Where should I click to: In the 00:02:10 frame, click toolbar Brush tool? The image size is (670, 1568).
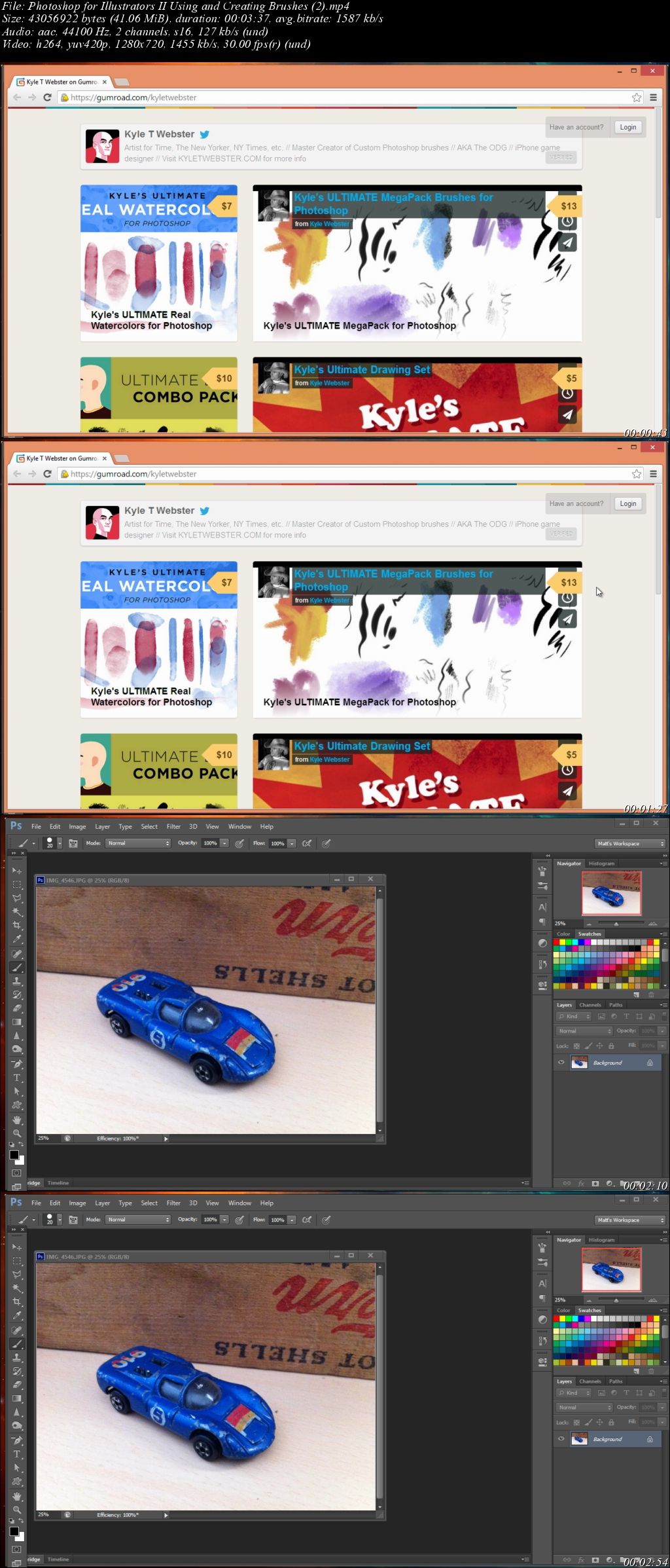17,968
